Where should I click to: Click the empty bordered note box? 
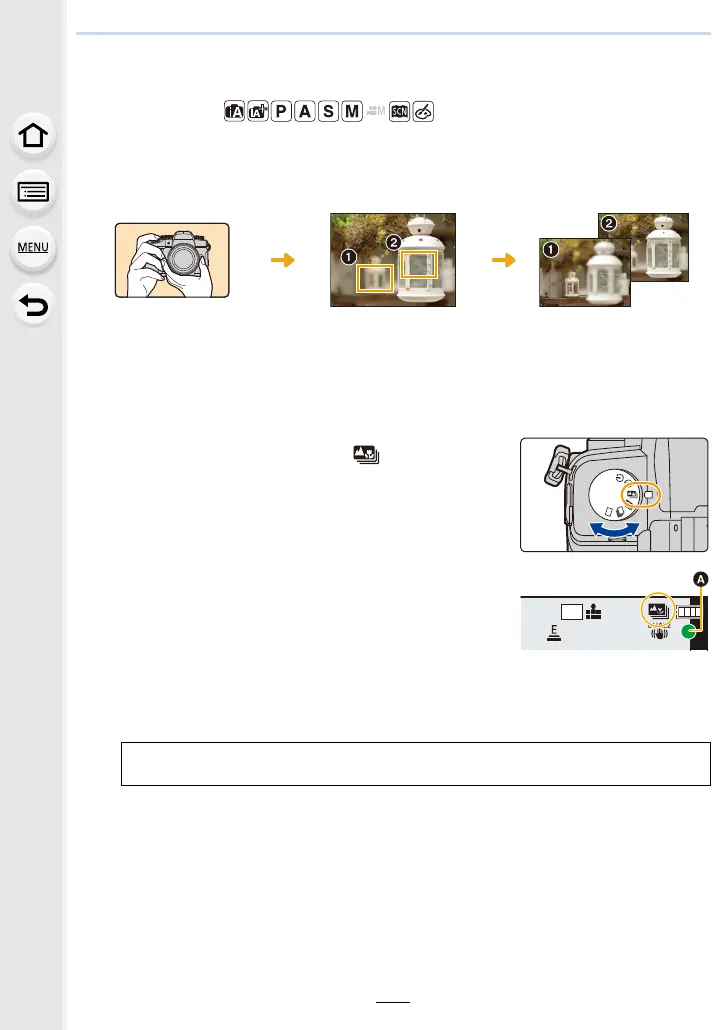coord(416,764)
